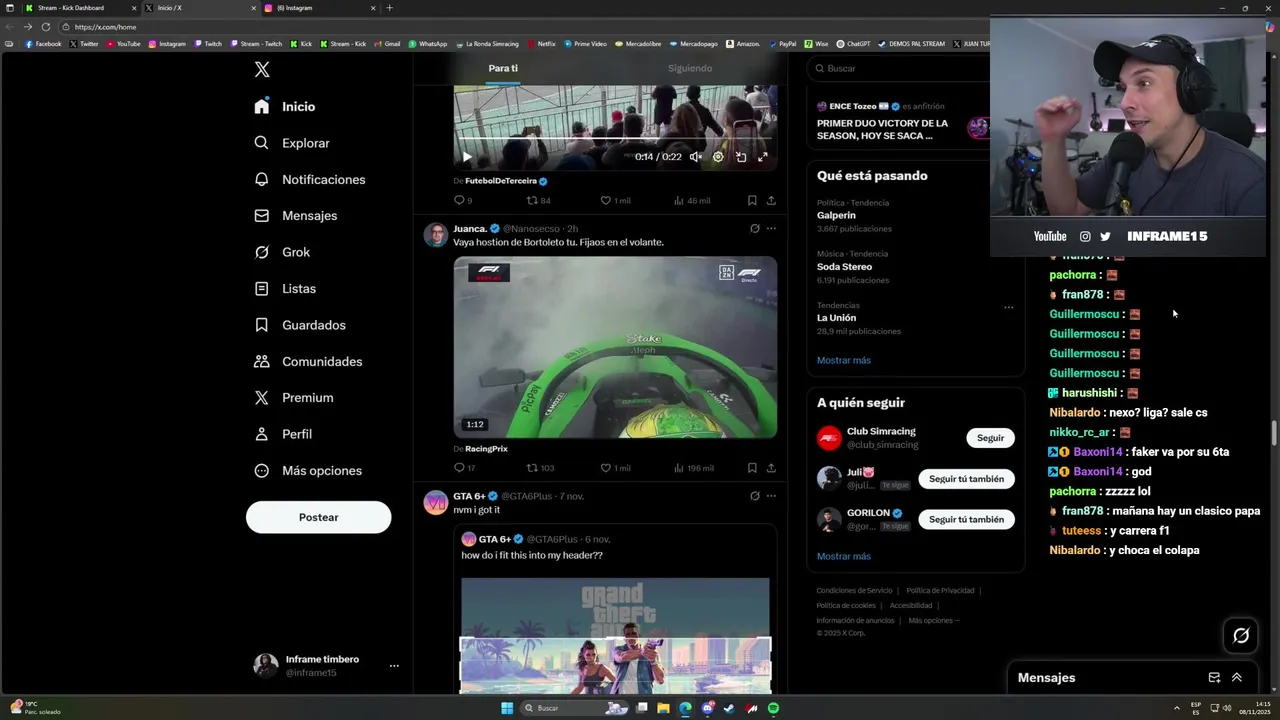Open the Inframe timbero account menu dots

(394, 666)
